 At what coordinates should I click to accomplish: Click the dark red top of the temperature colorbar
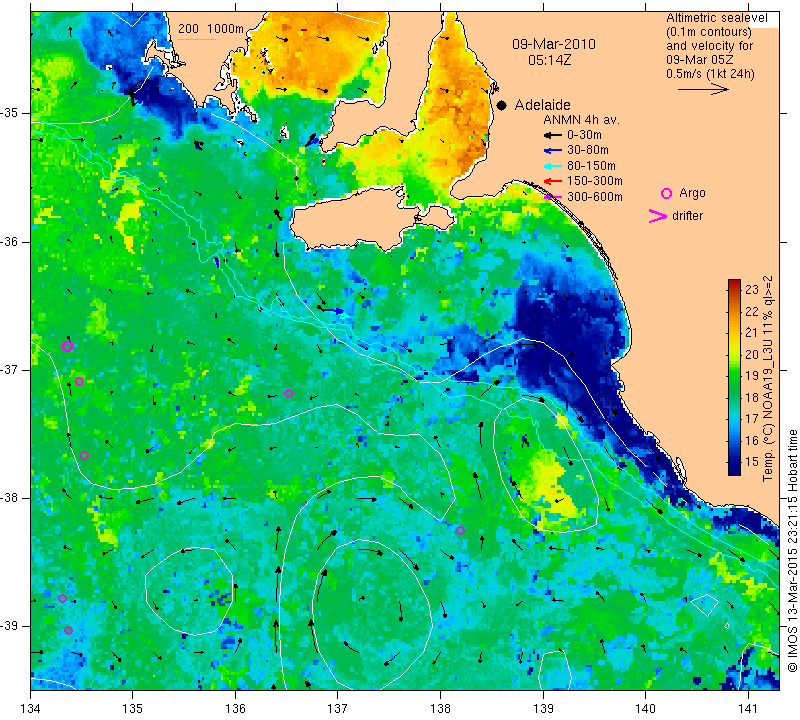coord(734,284)
